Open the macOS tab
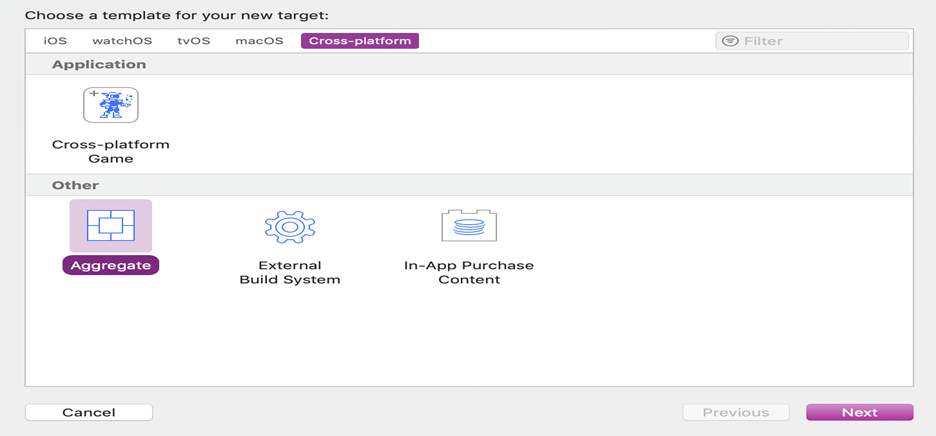This screenshot has width=936, height=436. pos(259,41)
